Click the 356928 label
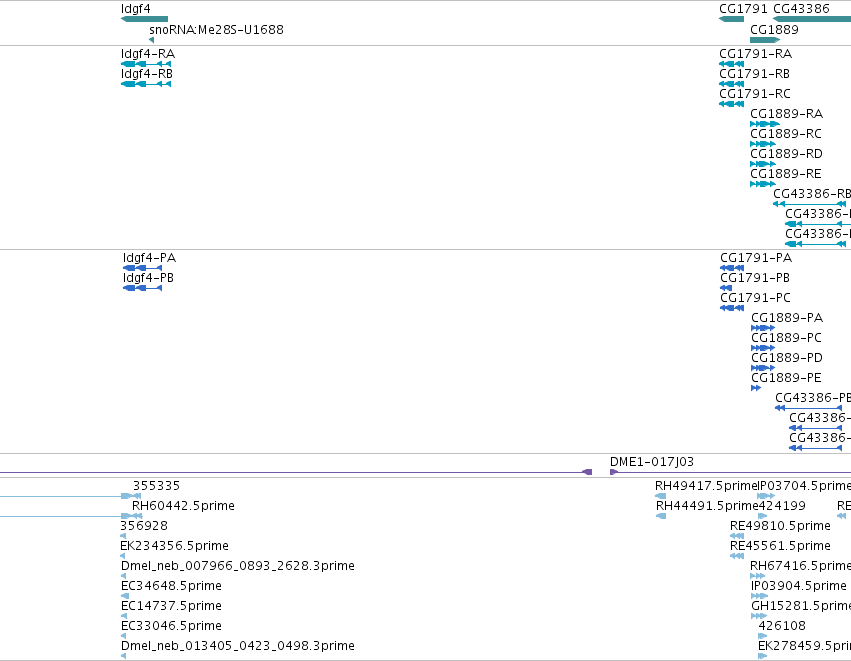 [144, 526]
